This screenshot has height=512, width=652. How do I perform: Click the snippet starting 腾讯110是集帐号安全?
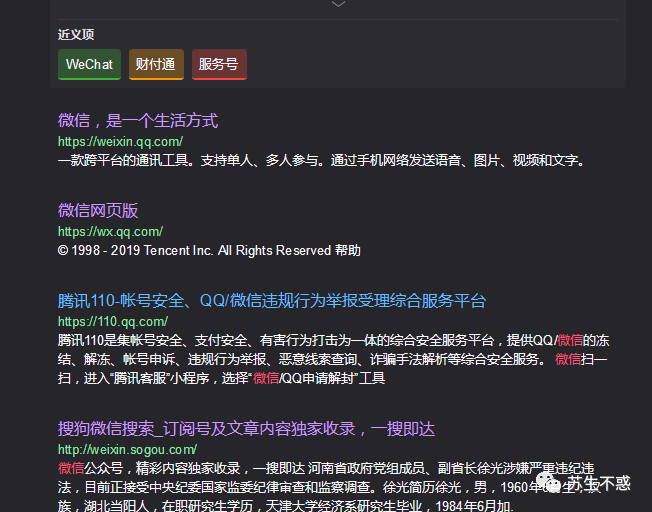(x=333, y=359)
